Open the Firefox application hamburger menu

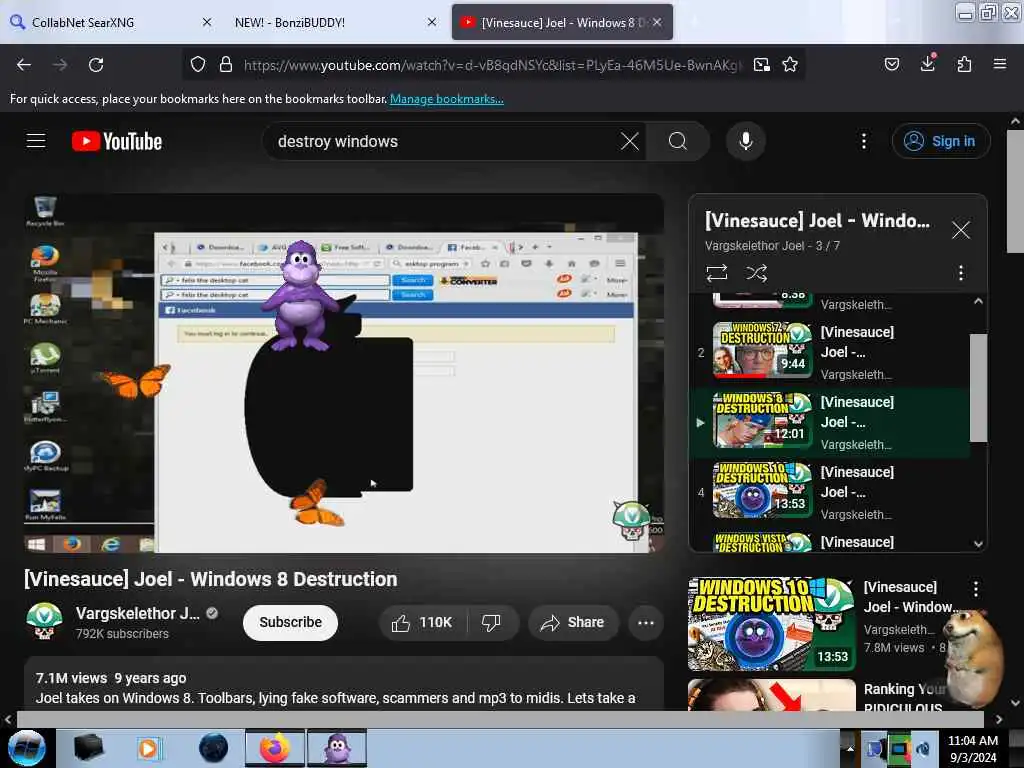1000,64
